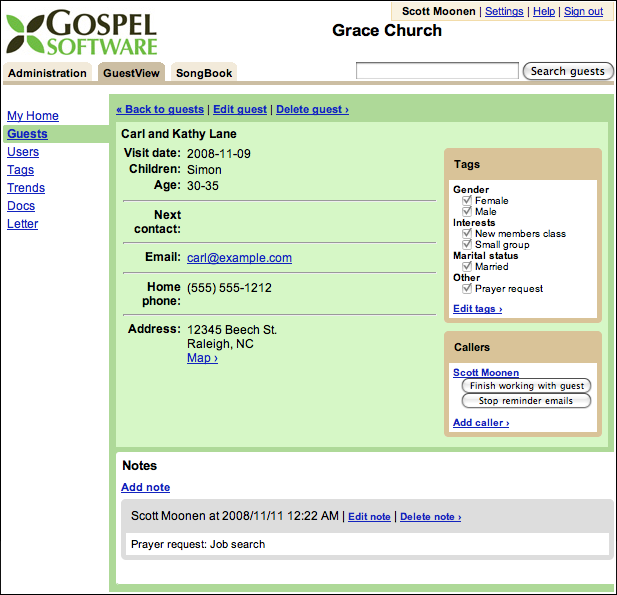Go back to guests list
Image resolution: width=617 pixels, height=595 pixels.
[x=160, y=109]
